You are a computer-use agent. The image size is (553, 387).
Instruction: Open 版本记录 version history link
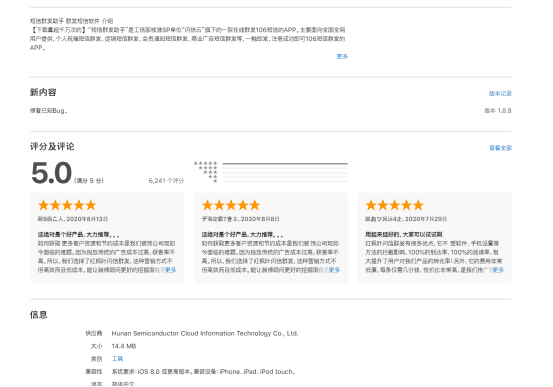pyautogui.click(x=500, y=93)
